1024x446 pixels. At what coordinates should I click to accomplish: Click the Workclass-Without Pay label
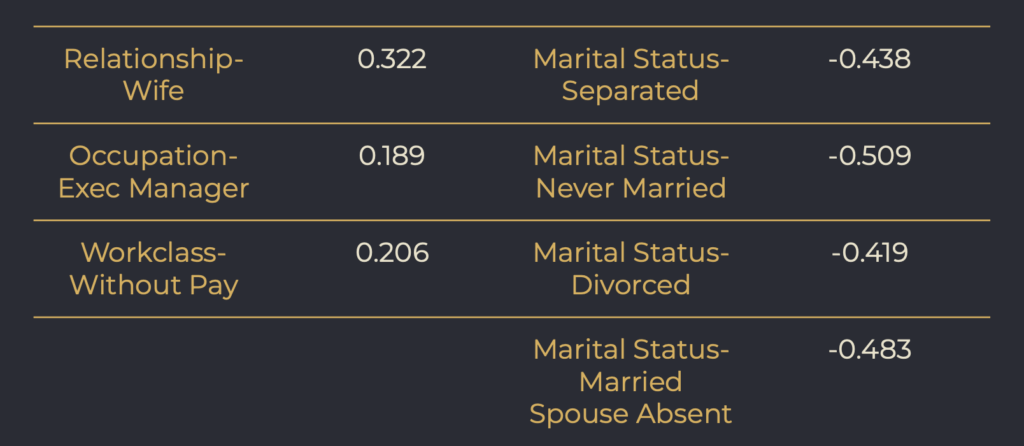(x=153, y=269)
